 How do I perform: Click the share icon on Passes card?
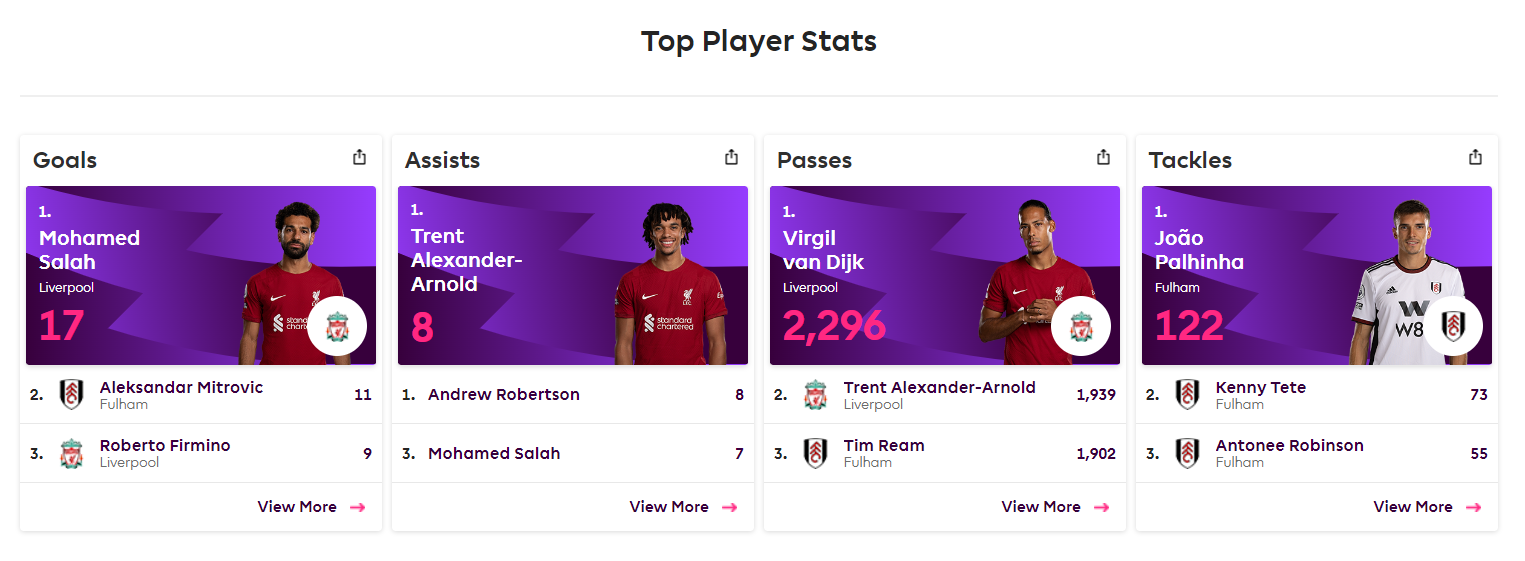(1104, 157)
